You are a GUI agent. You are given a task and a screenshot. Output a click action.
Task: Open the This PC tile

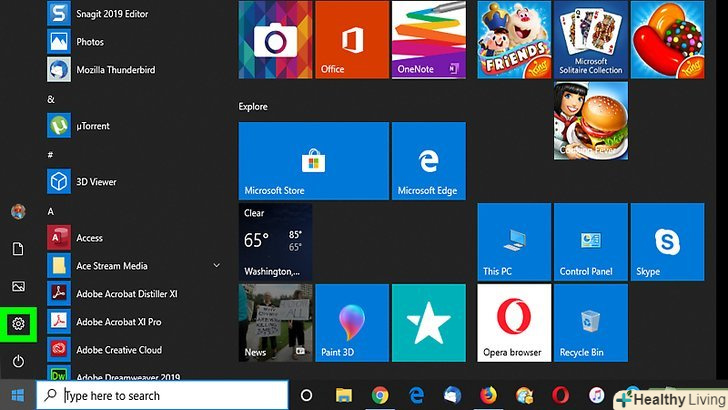(x=514, y=241)
